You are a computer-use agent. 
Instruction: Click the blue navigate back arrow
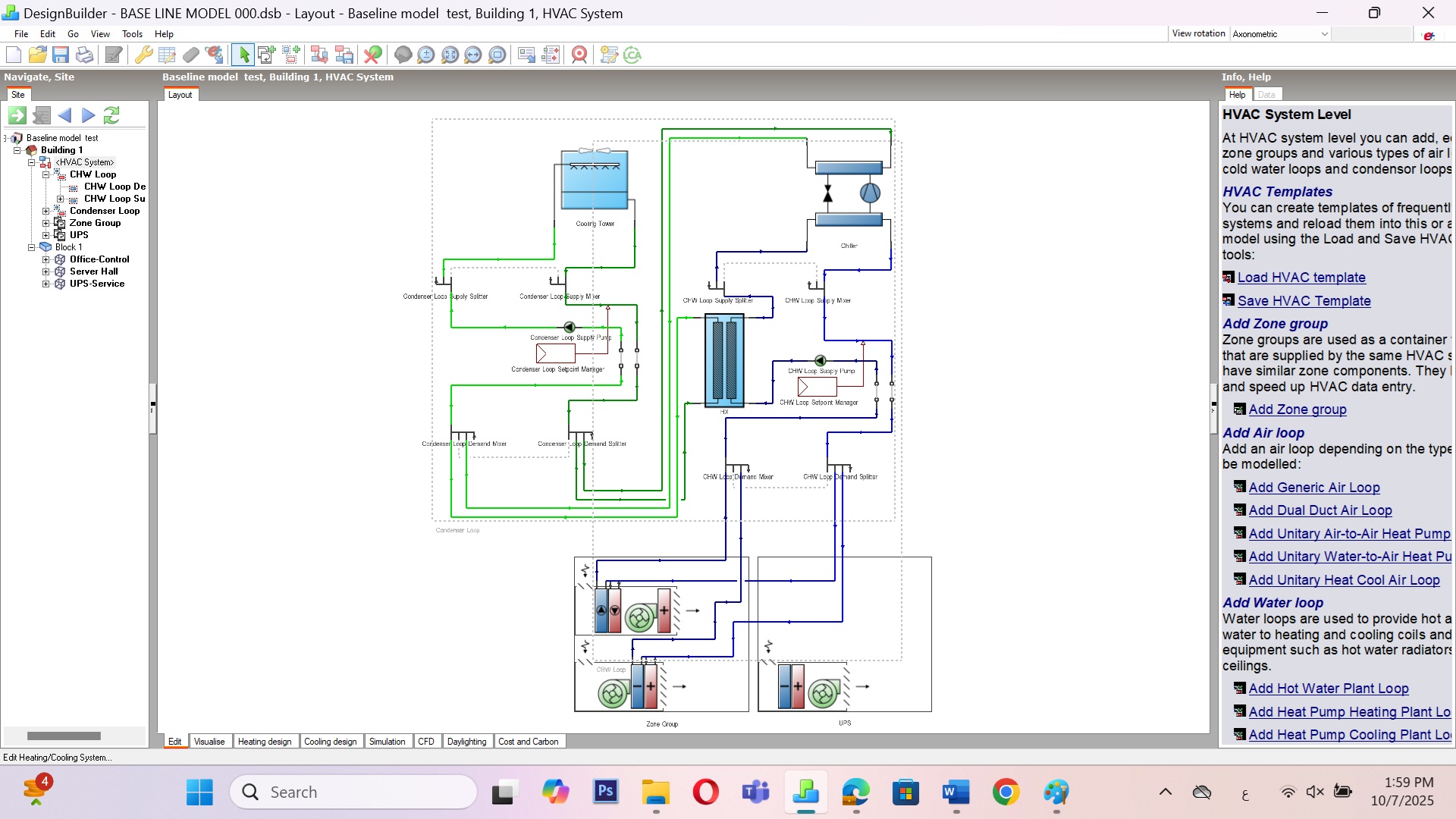(65, 115)
